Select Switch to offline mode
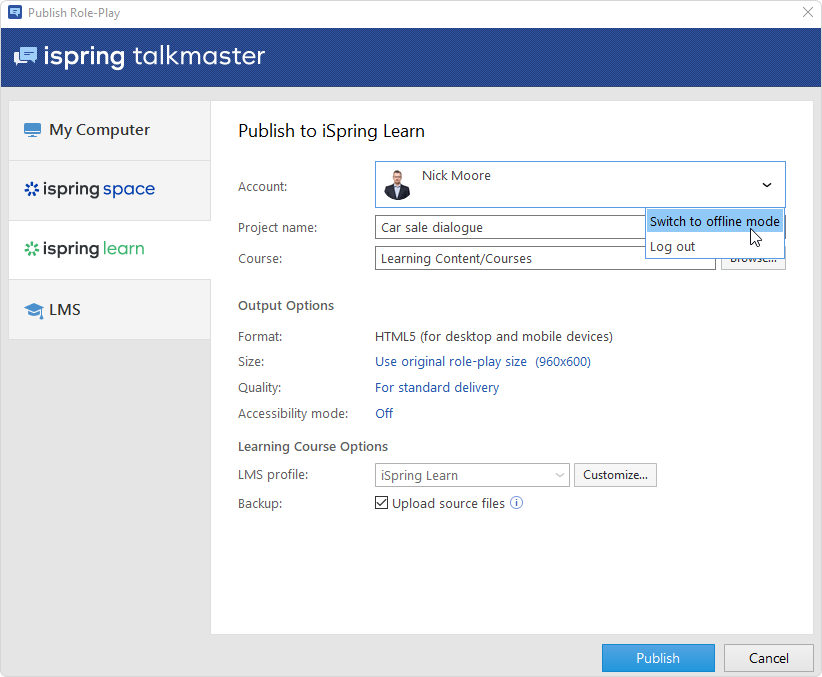Screen dimensions: 822x677 click(x=714, y=222)
